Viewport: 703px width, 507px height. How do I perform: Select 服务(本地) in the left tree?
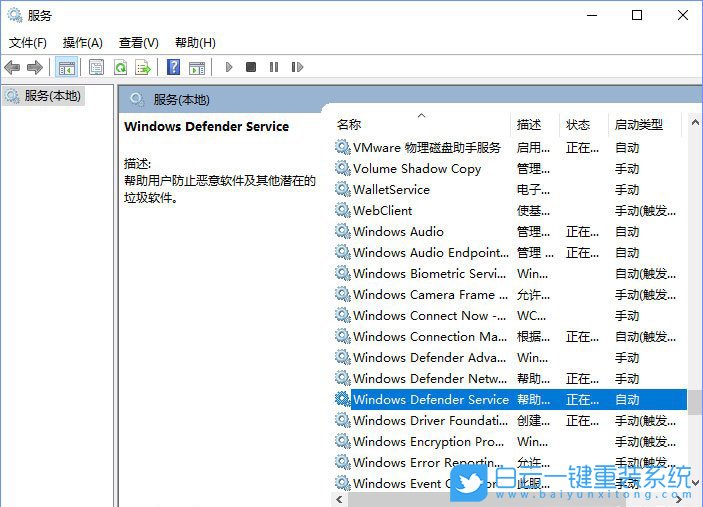click(43, 95)
